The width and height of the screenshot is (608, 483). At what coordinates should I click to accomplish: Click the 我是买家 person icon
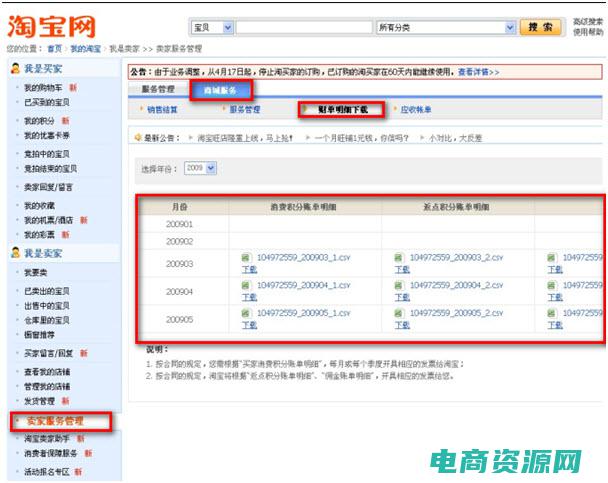(16, 68)
